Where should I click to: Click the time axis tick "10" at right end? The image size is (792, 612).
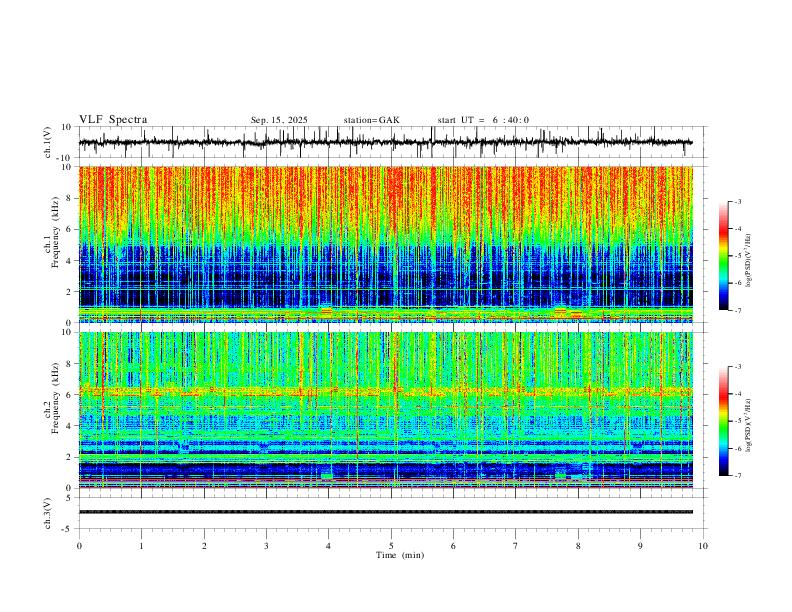703,546
